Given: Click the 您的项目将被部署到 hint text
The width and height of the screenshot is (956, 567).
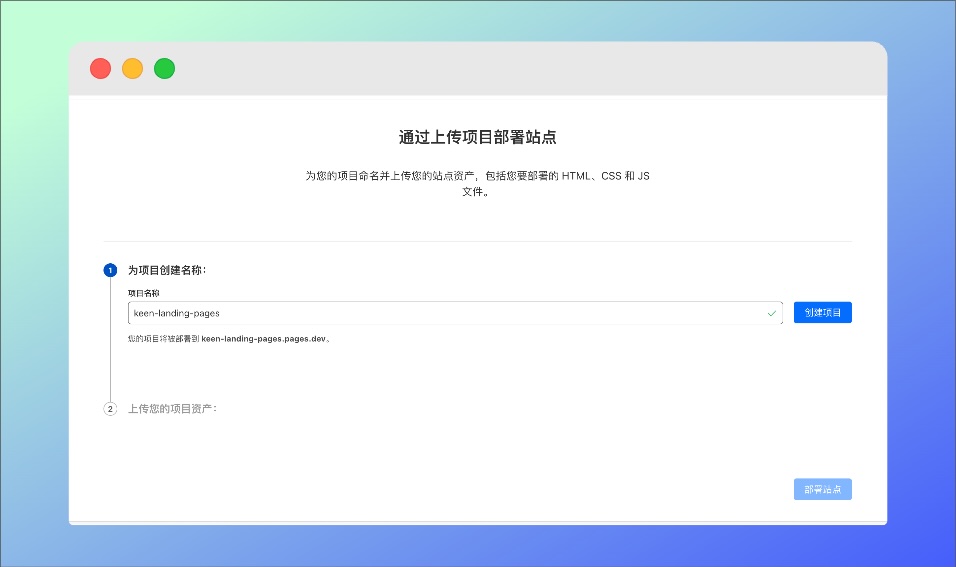Looking at the screenshot, I should 164,338.
